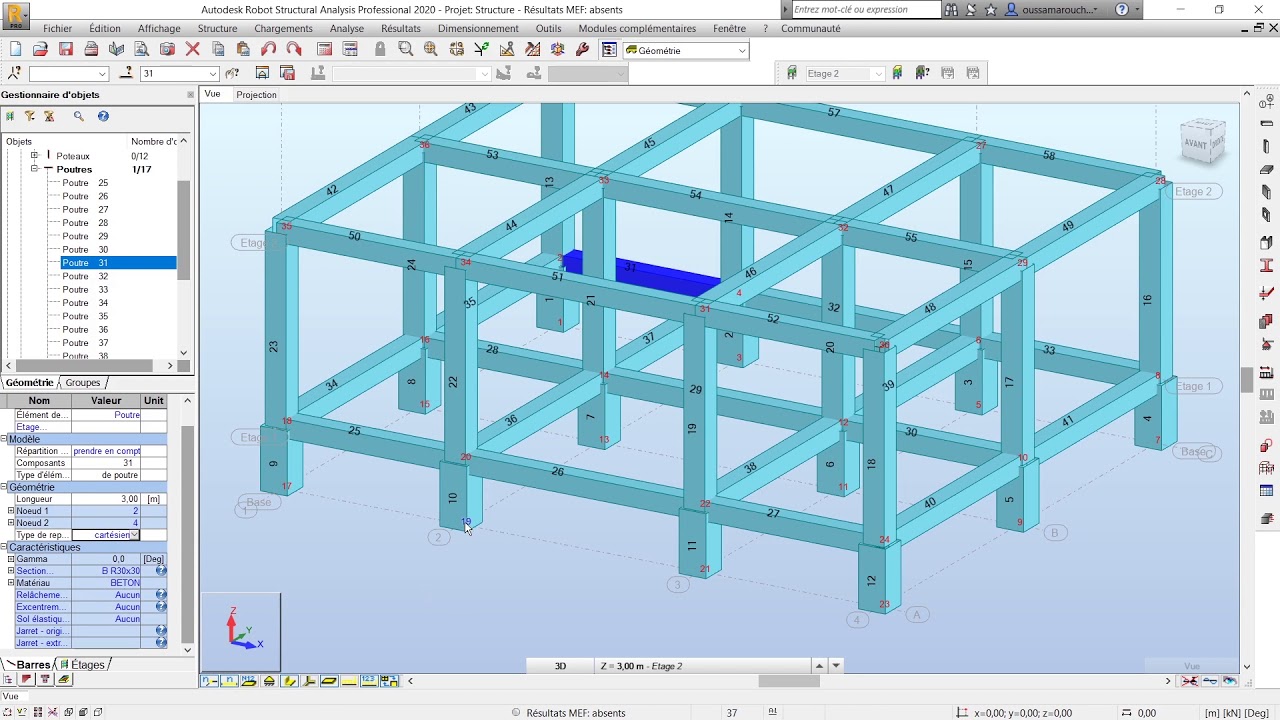
Task: Click the New project icon
Action: coord(15,49)
